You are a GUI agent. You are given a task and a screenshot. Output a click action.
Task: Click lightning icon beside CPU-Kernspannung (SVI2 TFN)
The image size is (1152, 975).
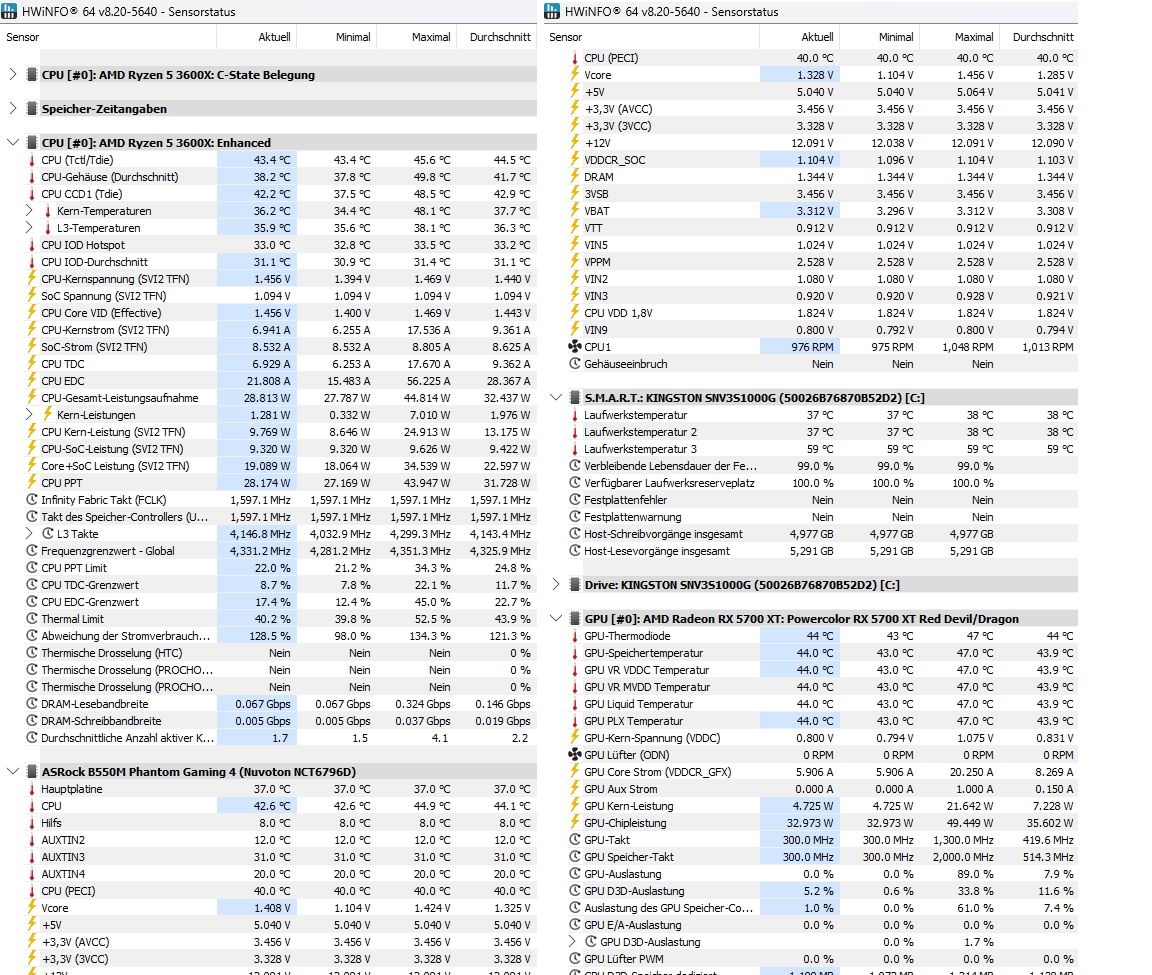click(x=32, y=278)
